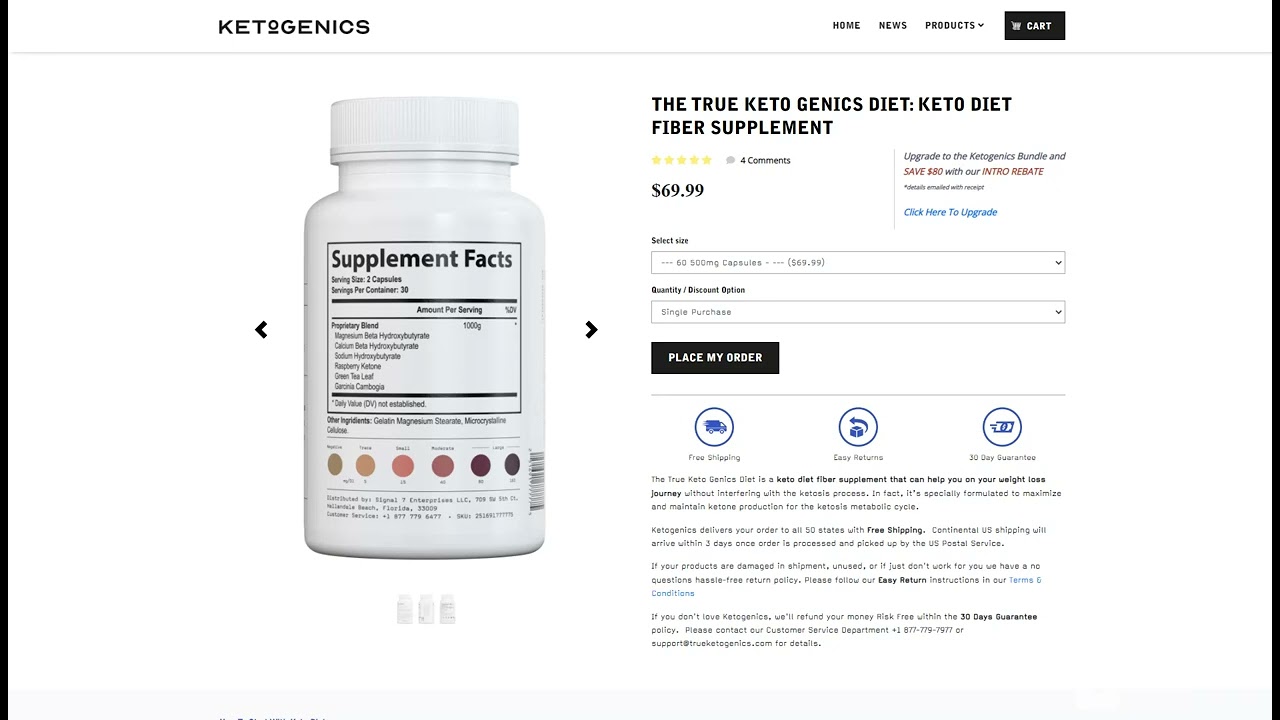Select the first bottle thumbnail
Image resolution: width=1280 pixels, height=720 pixels.
pos(404,609)
